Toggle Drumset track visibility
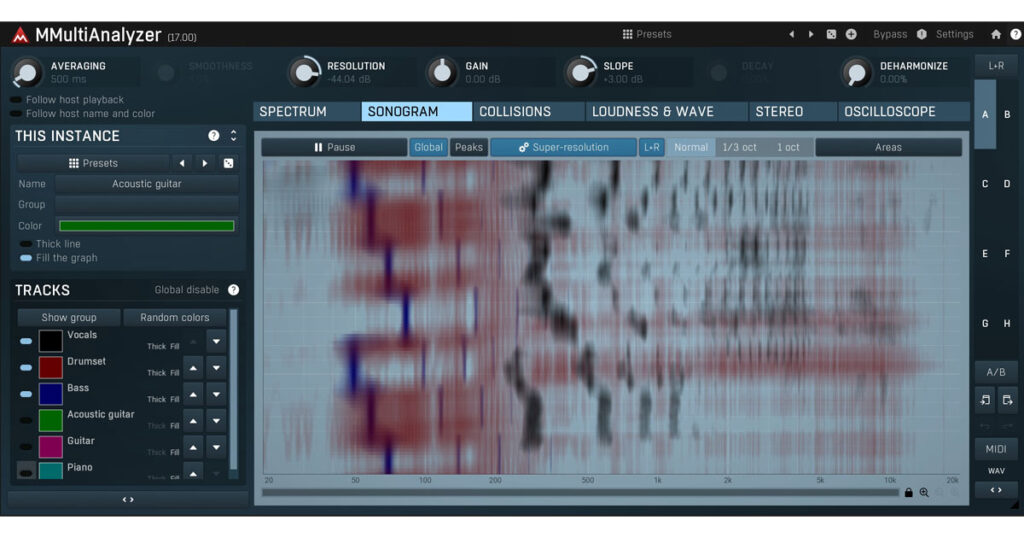 (26, 368)
